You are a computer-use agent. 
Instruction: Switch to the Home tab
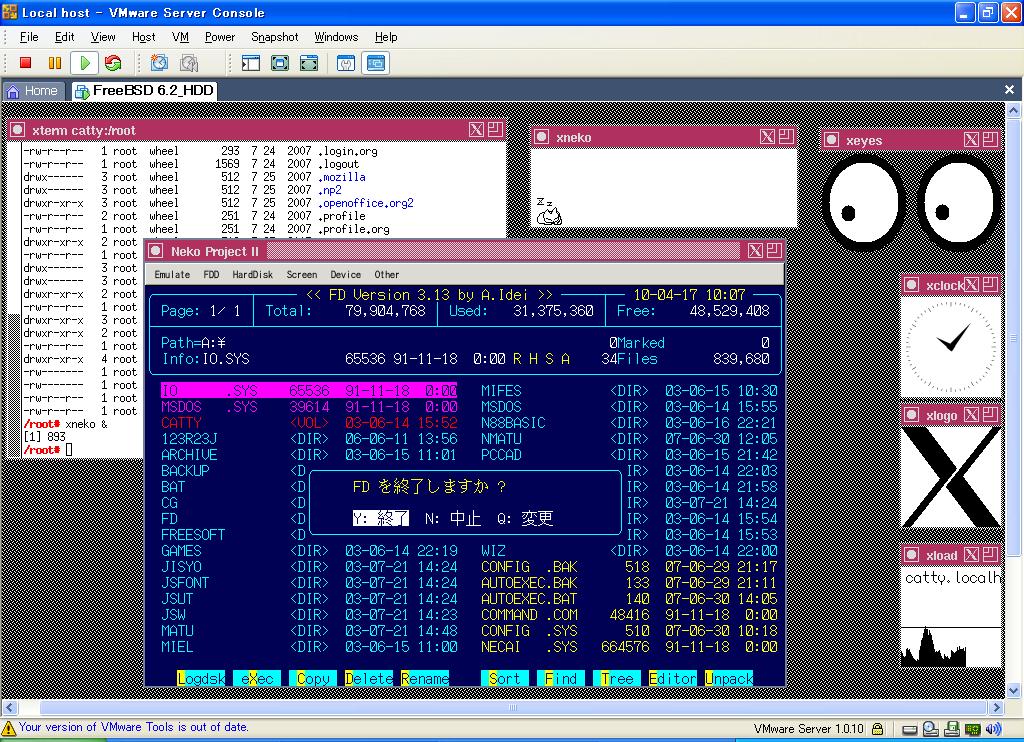[x=33, y=91]
